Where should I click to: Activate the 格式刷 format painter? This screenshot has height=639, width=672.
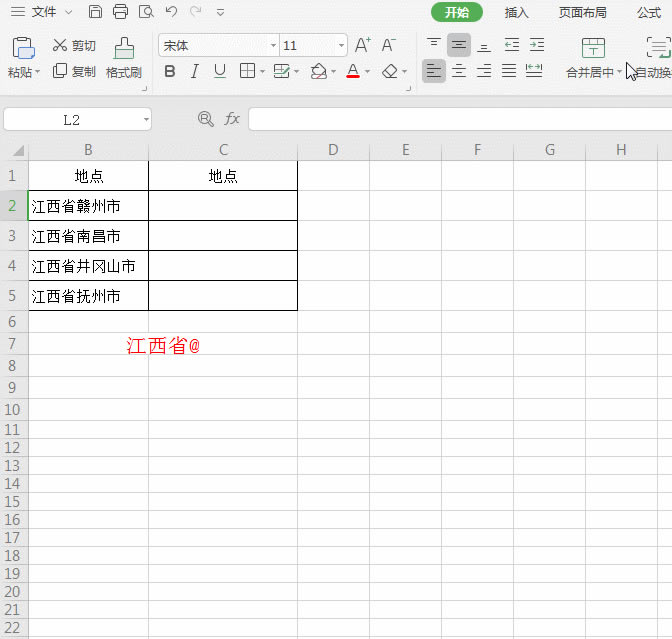(x=124, y=58)
